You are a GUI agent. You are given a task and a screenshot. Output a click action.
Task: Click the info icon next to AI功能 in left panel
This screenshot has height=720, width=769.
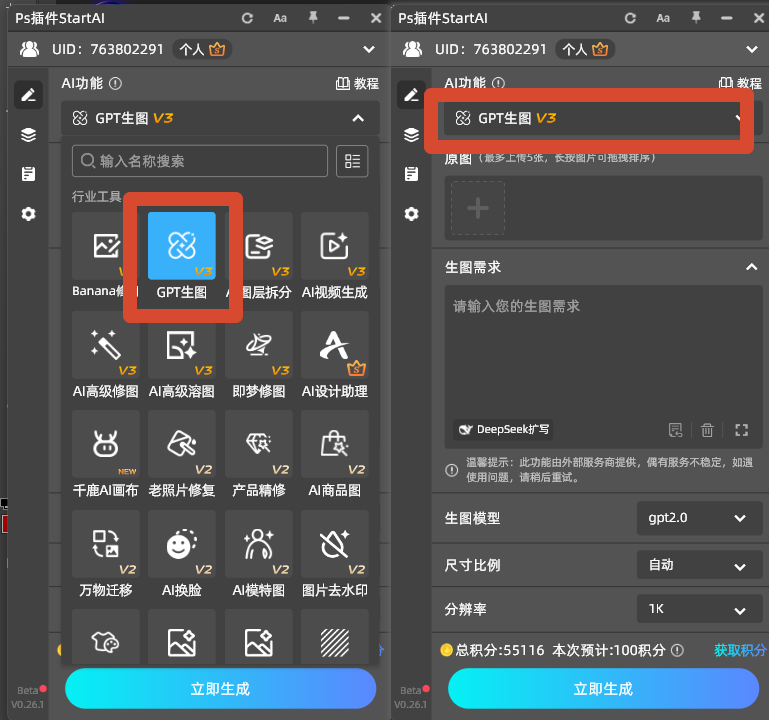(115, 83)
